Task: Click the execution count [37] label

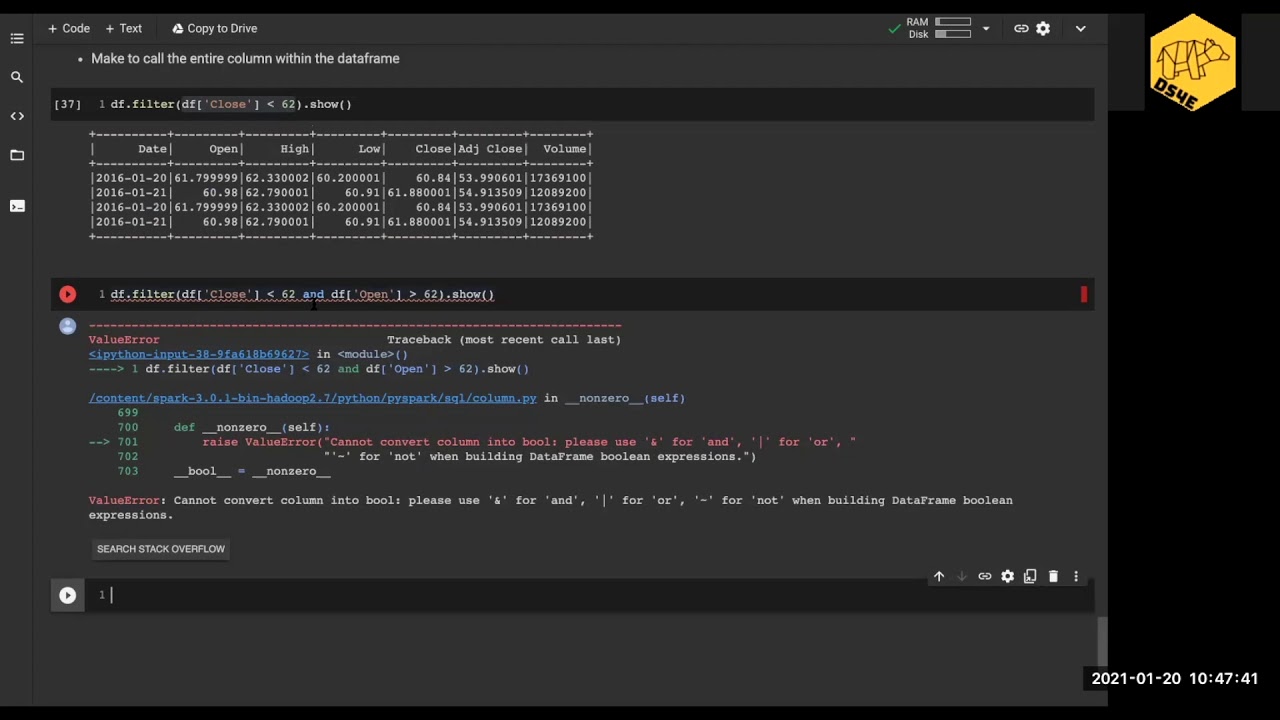Action: tap(67, 104)
